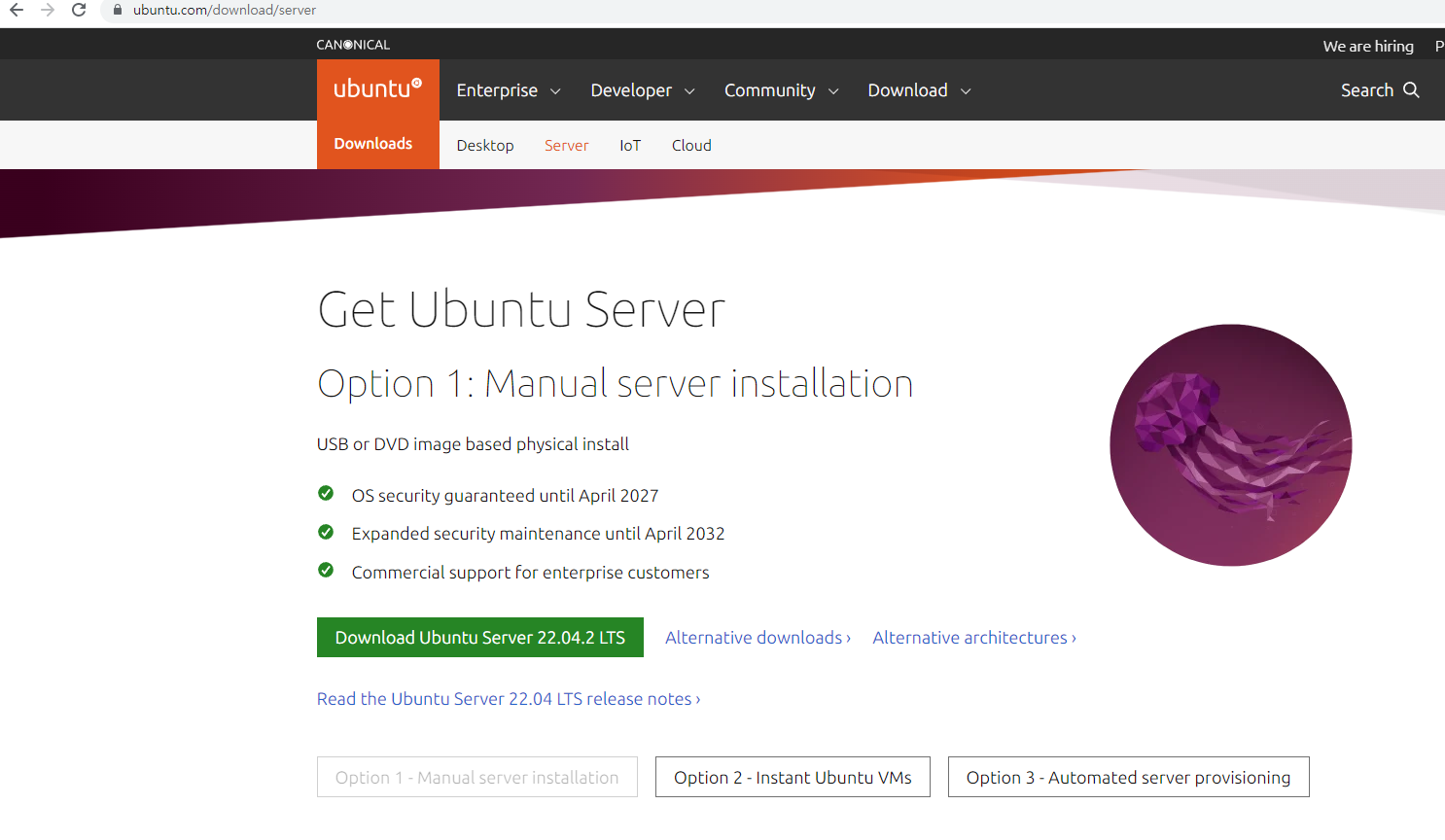Viewport: 1445px width, 840px height.
Task: Expand the Enterprise menu
Action: click(x=509, y=90)
